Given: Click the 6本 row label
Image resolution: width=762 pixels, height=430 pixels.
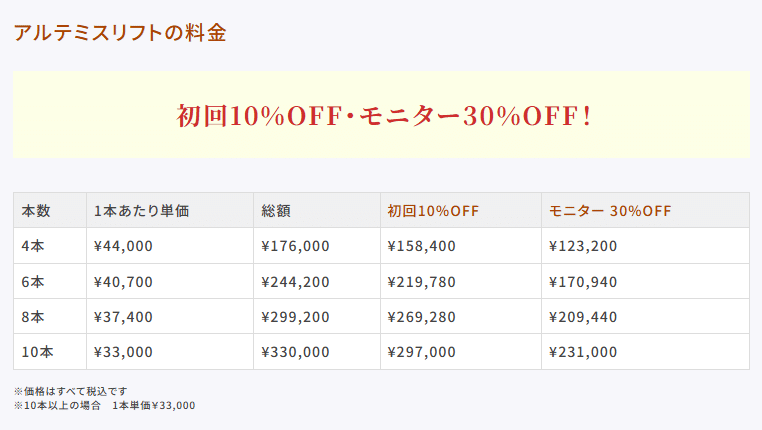Looking at the screenshot, I should (33, 281).
